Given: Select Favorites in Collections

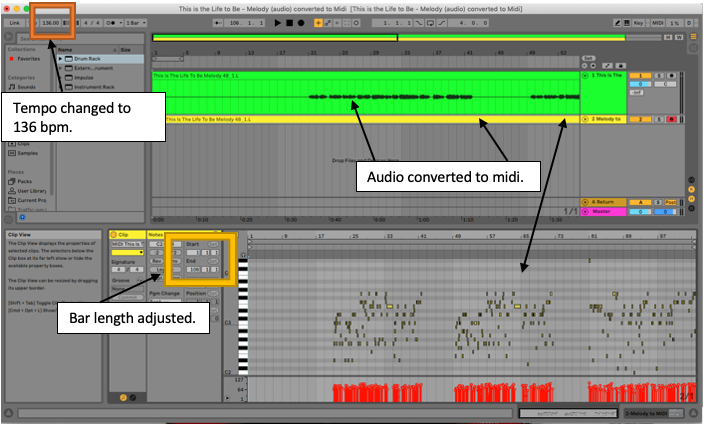Looking at the screenshot, I should coord(28,59).
